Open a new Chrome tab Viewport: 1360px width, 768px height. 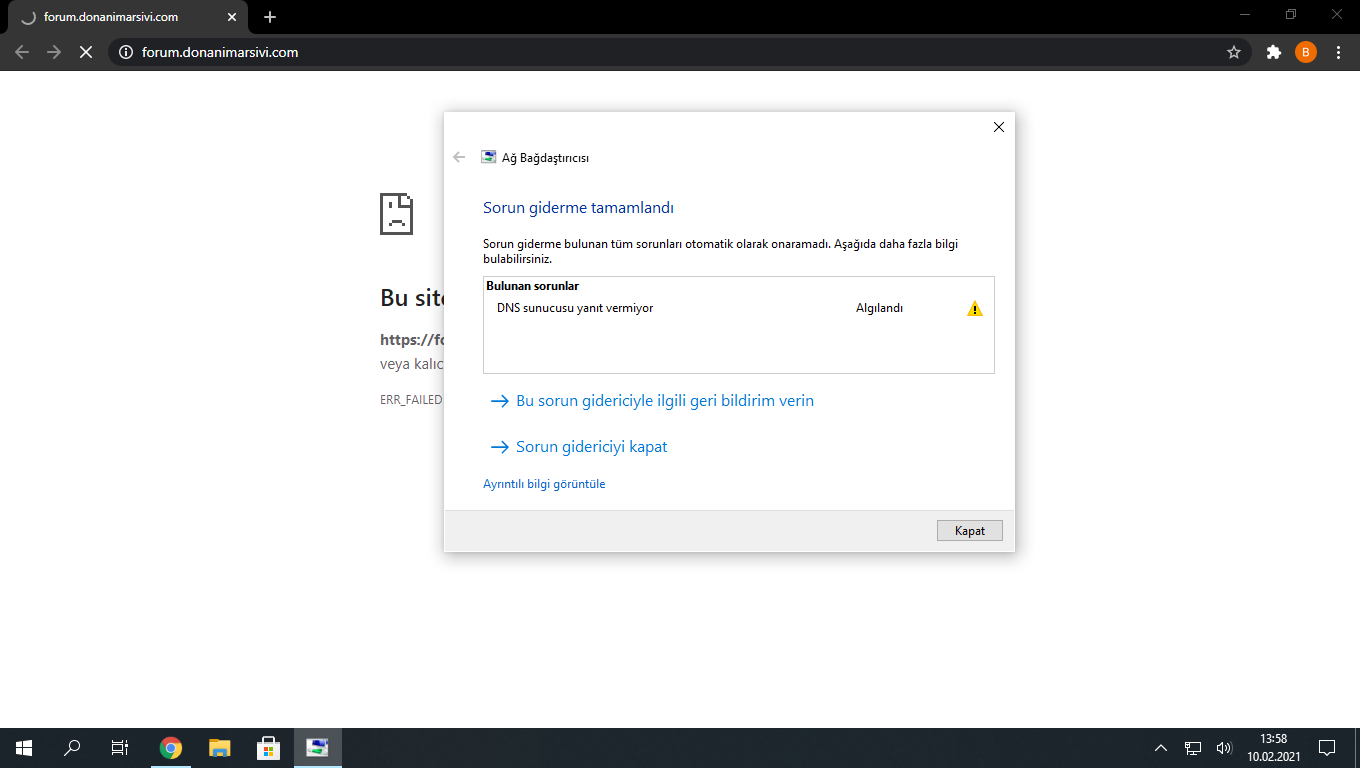269,17
